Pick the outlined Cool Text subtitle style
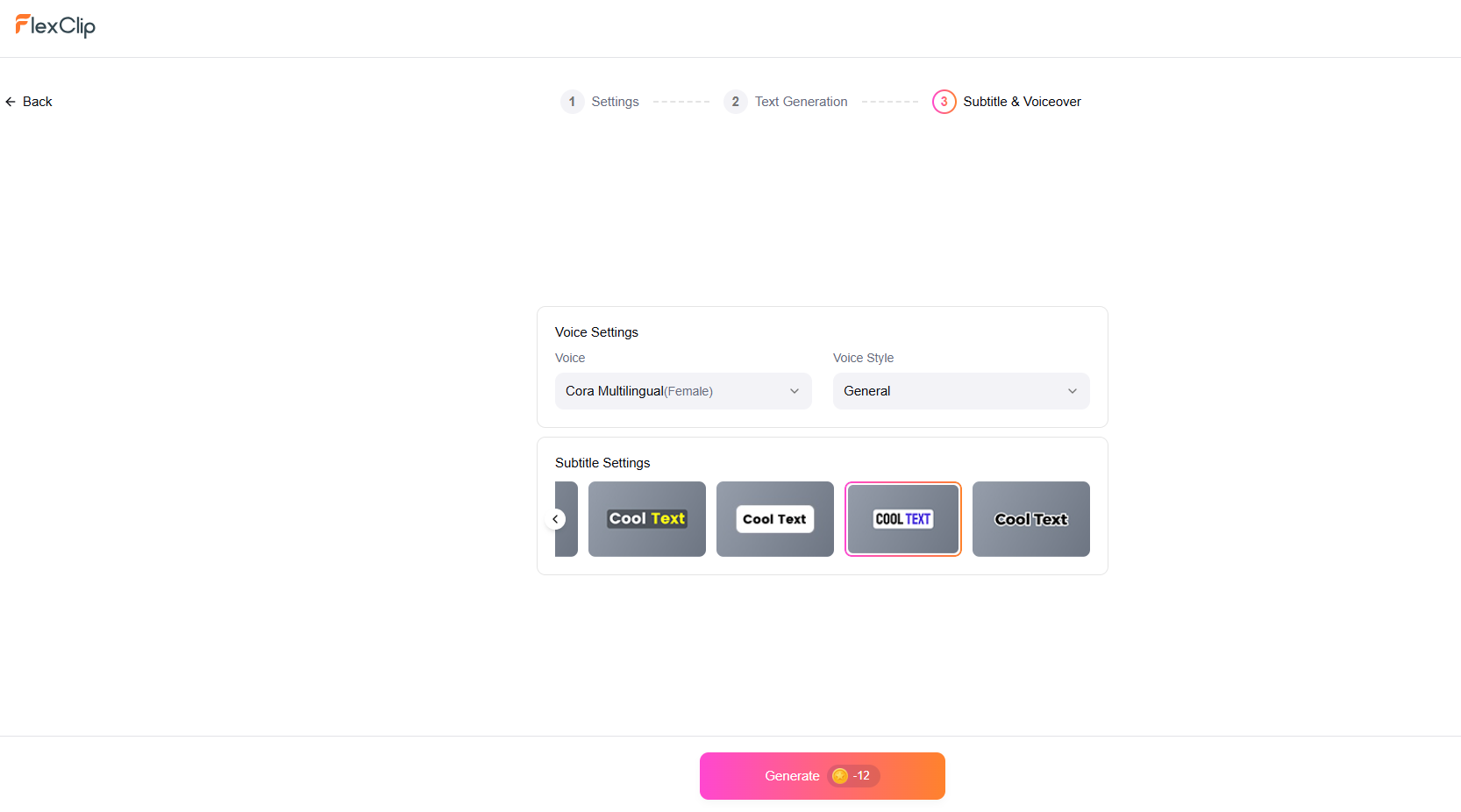1461x812 pixels. [x=1031, y=519]
